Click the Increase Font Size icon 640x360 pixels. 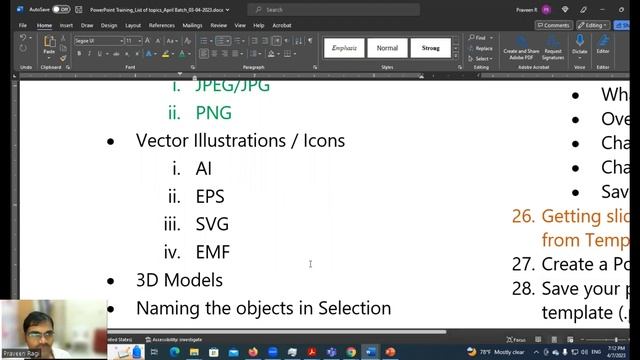point(147,41)
